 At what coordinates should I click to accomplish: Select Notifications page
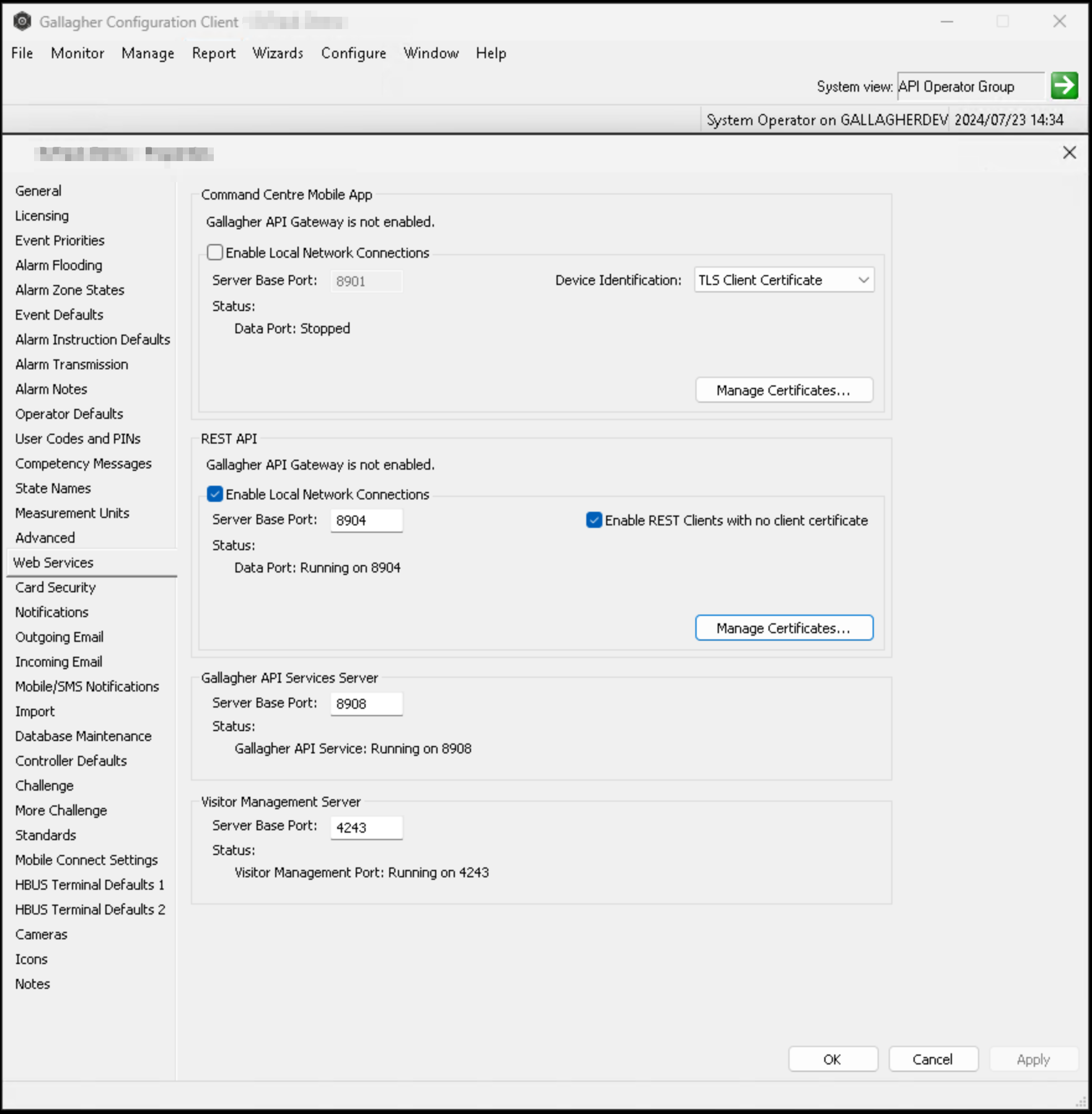coord(52,612)
